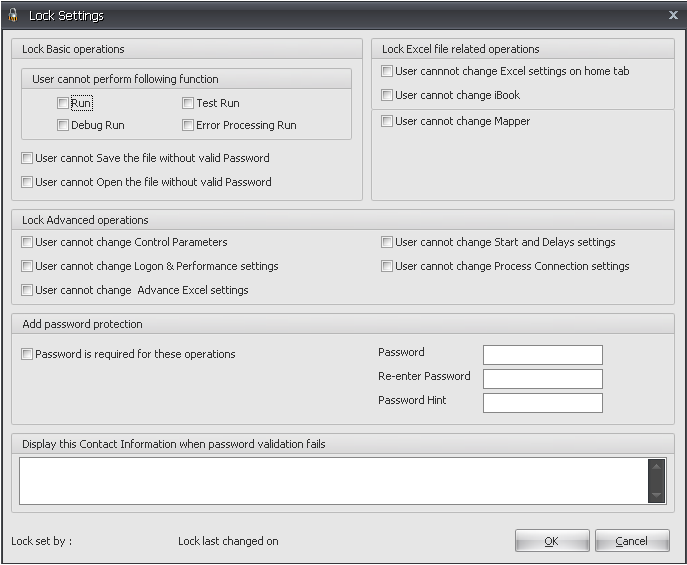The image size is (687, 565).
Task: Close the Lock Settings dialog
Action: [673, 15]
